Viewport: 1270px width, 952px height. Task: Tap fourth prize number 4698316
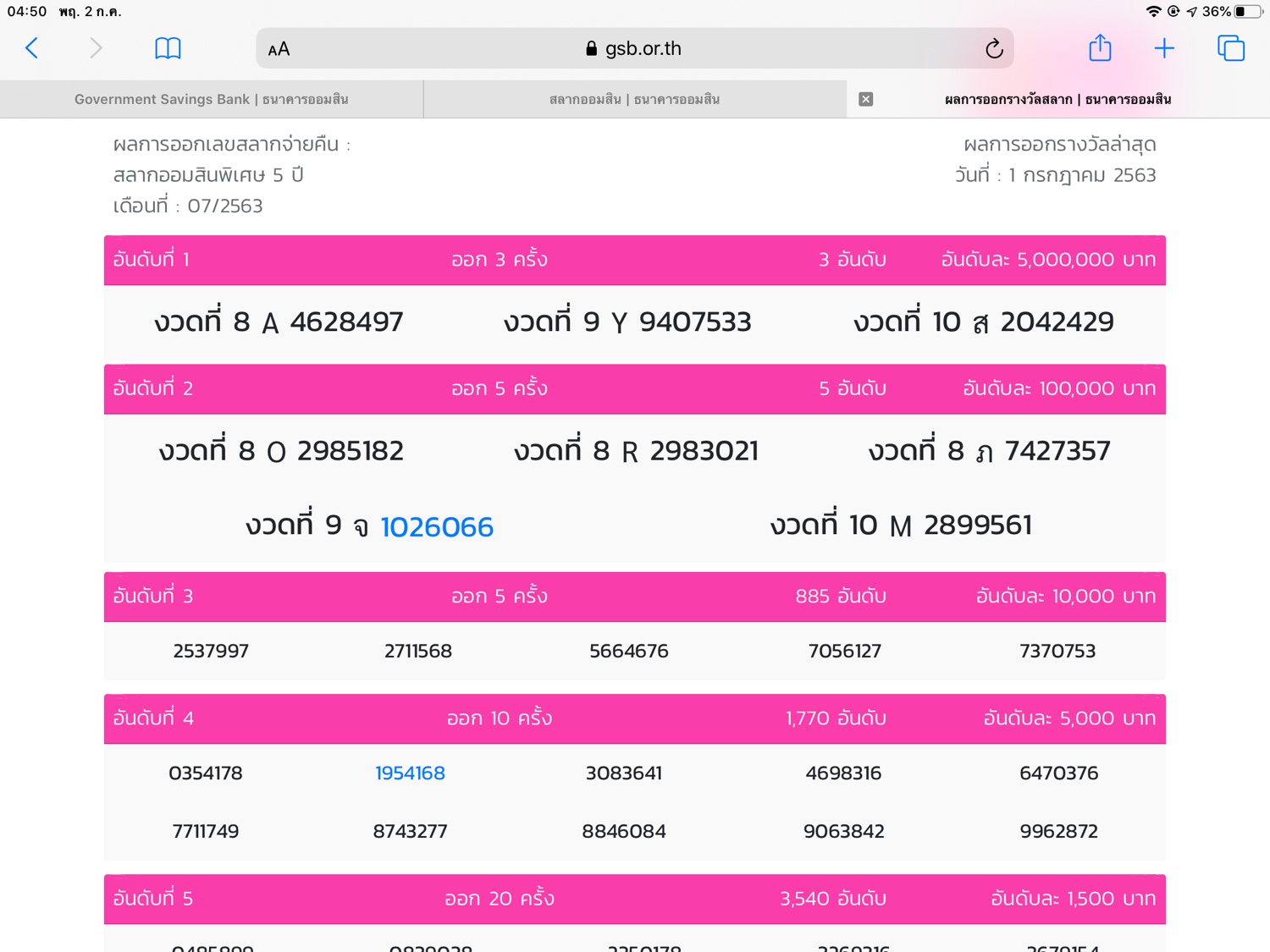coord(843,773)
